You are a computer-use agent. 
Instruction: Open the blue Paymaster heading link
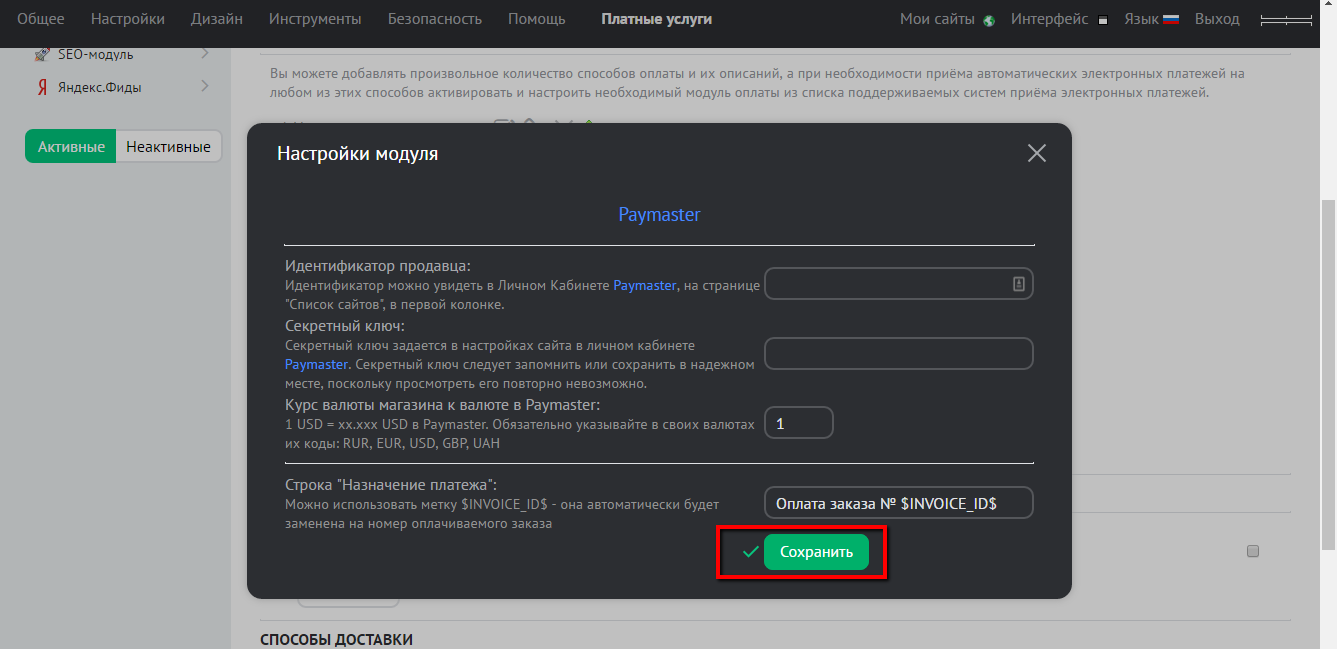(659, 215)
